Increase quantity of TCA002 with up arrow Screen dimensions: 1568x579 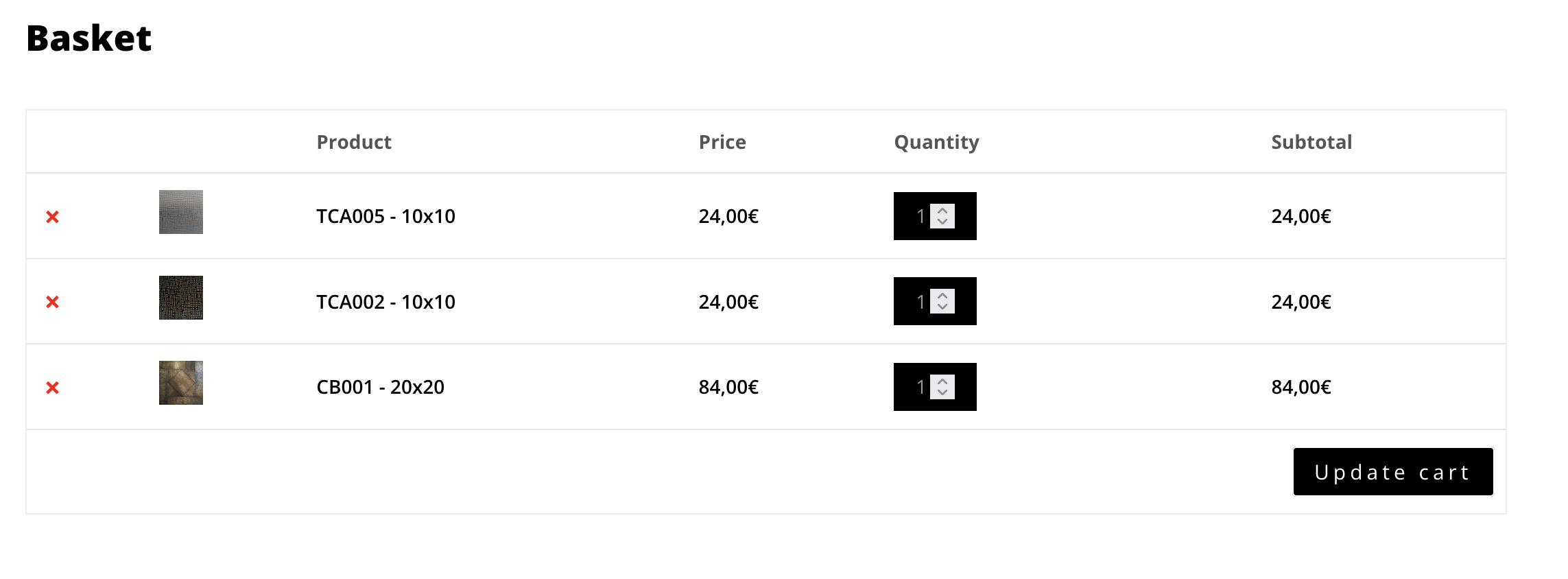[x=942, y=296]
